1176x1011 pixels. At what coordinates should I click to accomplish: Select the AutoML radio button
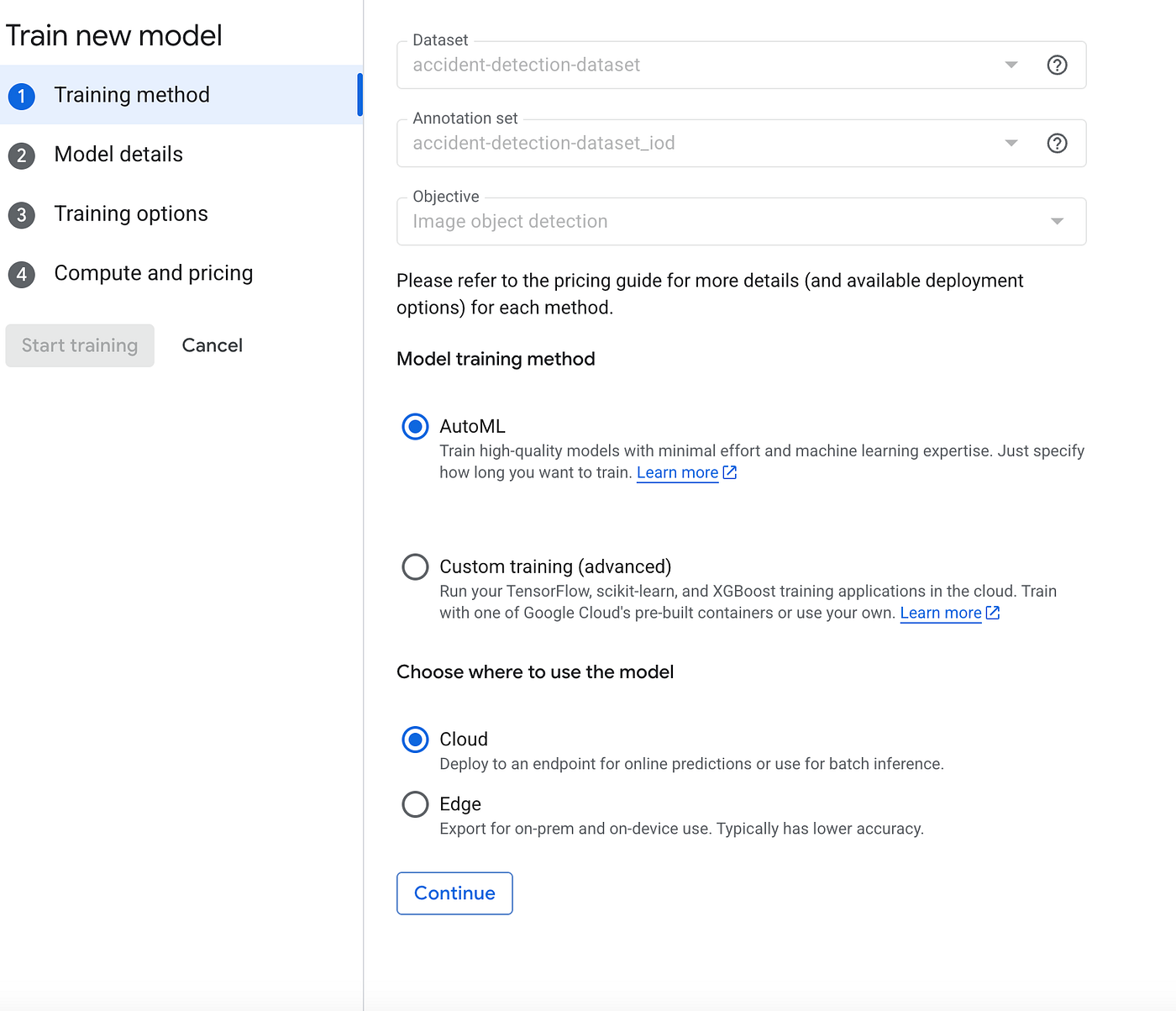coord(415,427)
